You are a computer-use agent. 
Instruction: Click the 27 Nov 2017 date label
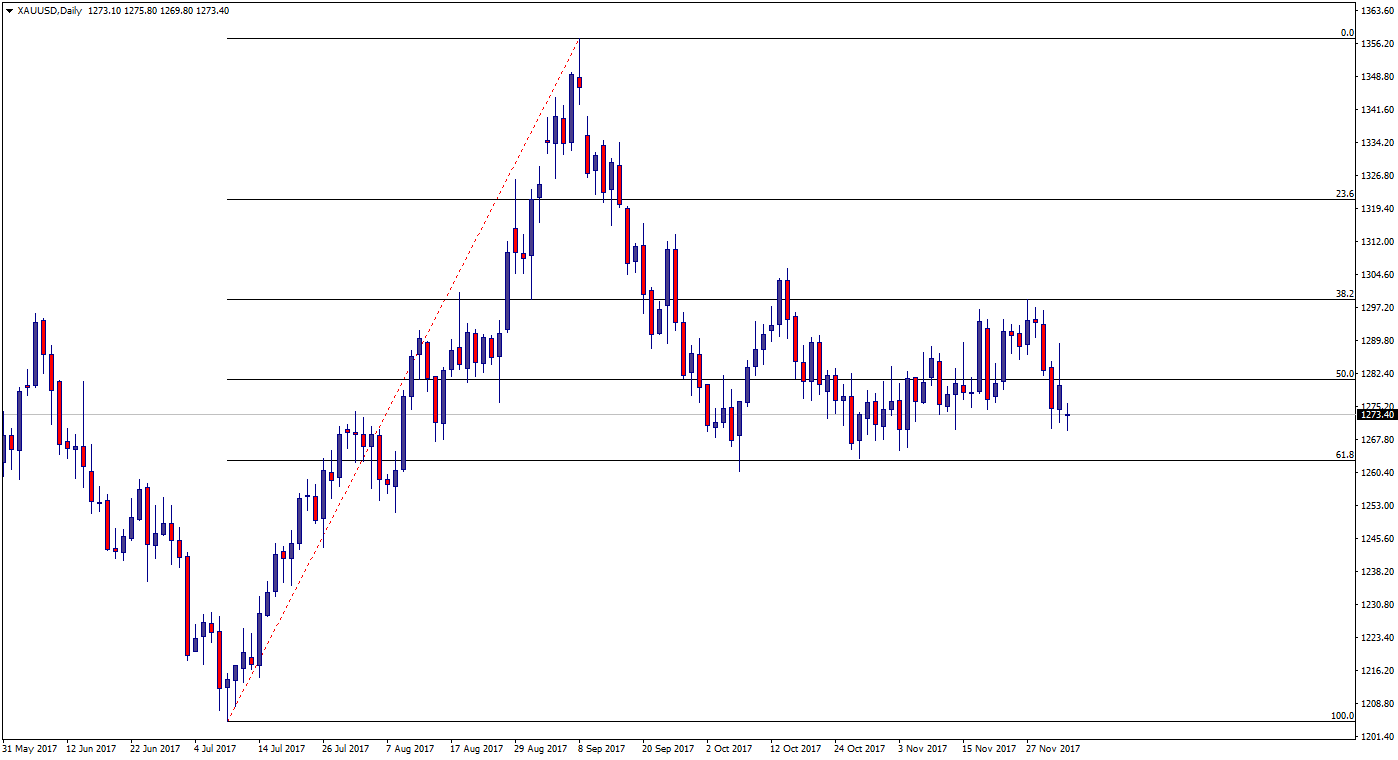tap(1053, 748)
